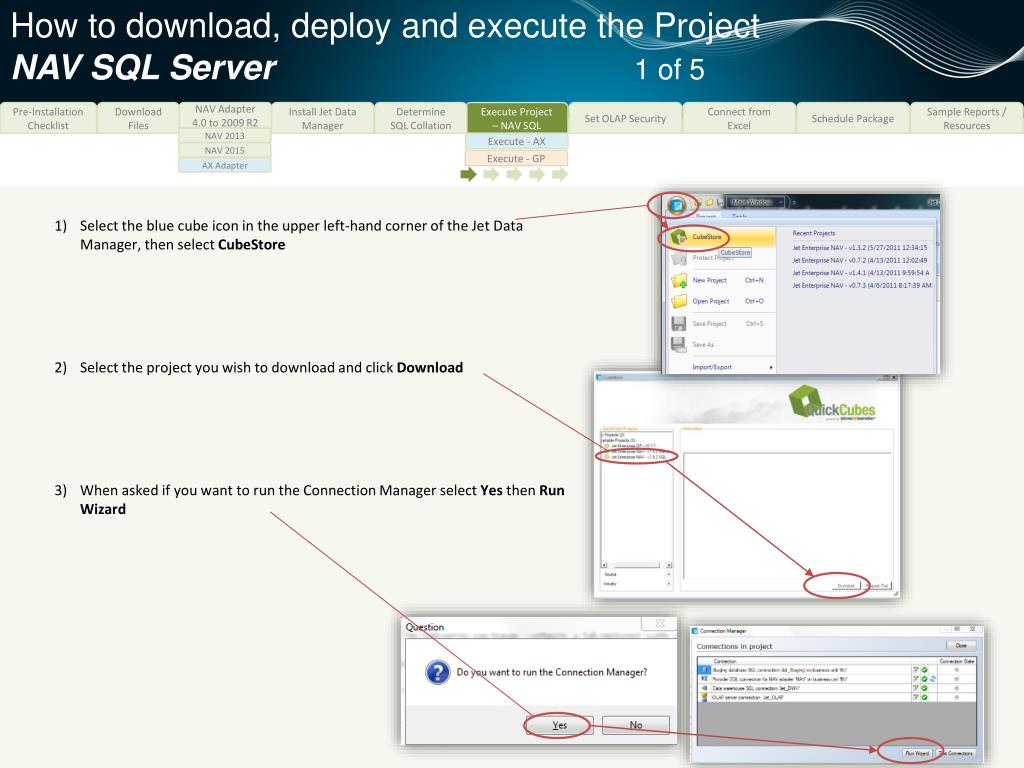Select the AX Adapter sub-tab
Viewport: 1024px width, 768px height.
coord(225,165)
